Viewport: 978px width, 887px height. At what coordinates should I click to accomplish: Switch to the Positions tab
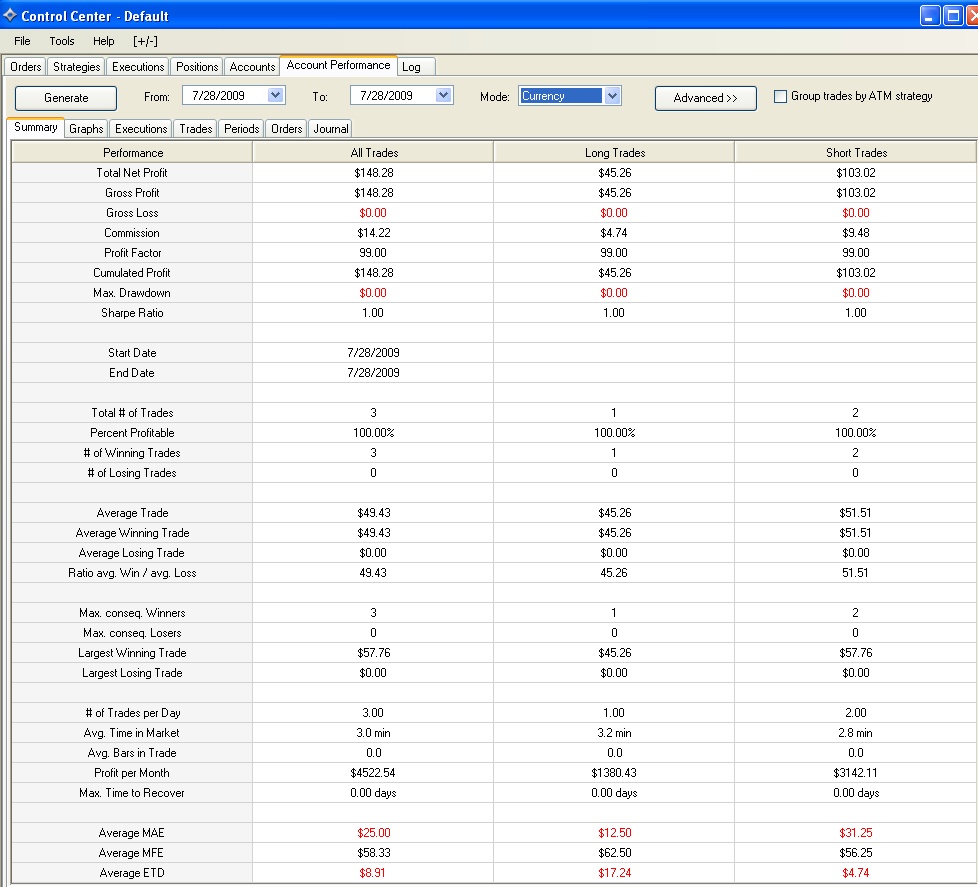pos(197,67)
